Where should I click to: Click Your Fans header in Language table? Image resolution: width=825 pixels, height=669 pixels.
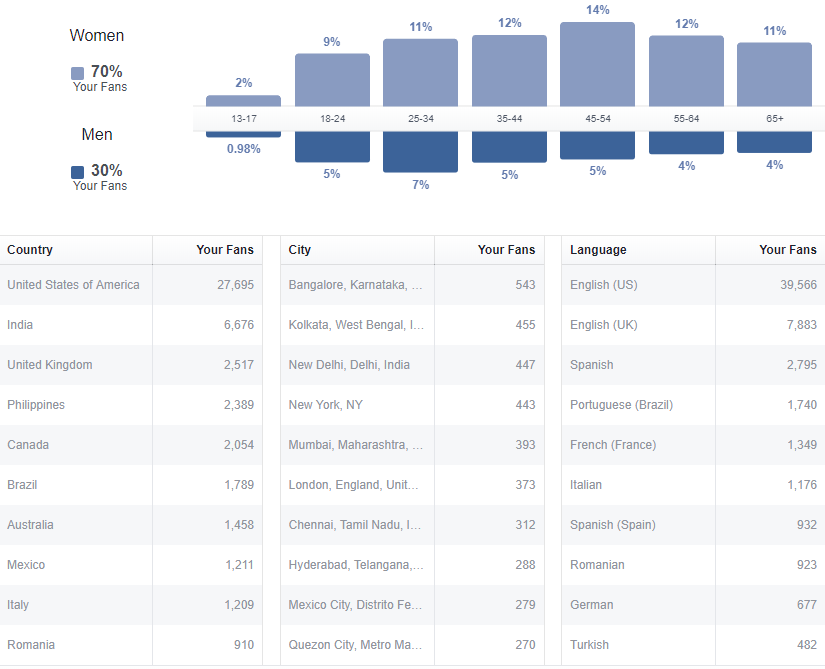(787, 250)
